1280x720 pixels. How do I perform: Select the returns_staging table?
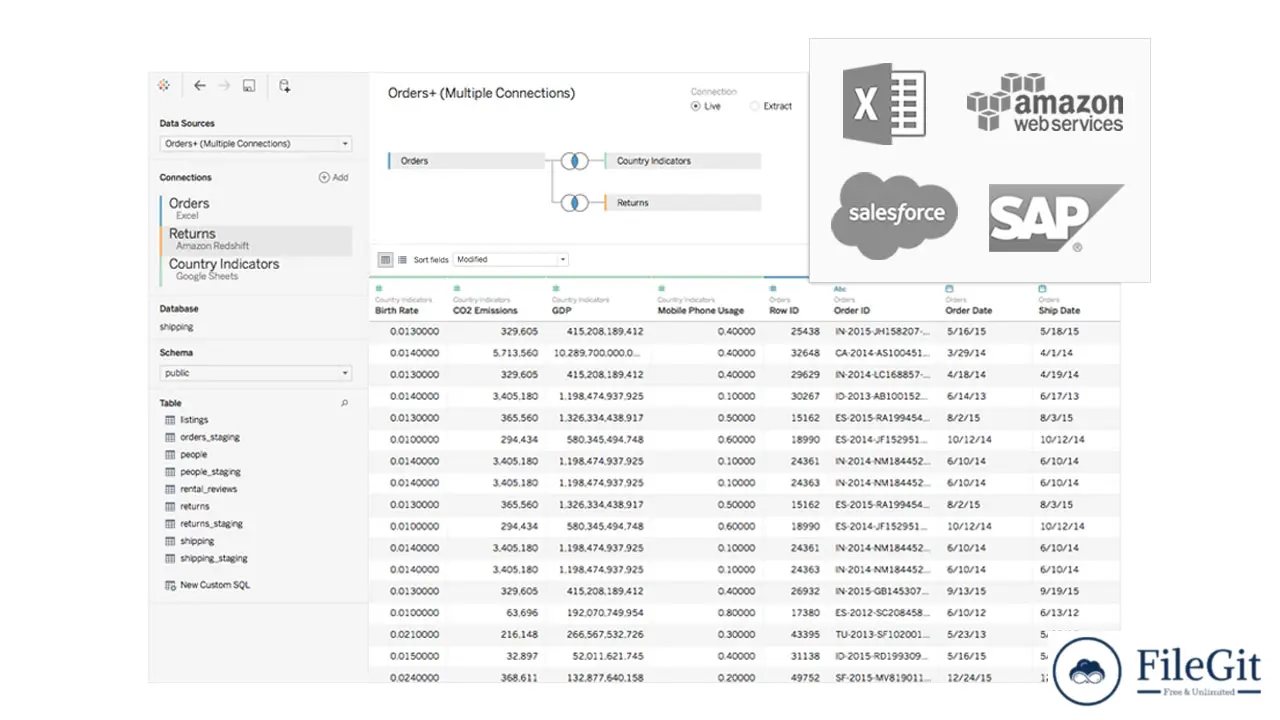(x=211, y=524)
